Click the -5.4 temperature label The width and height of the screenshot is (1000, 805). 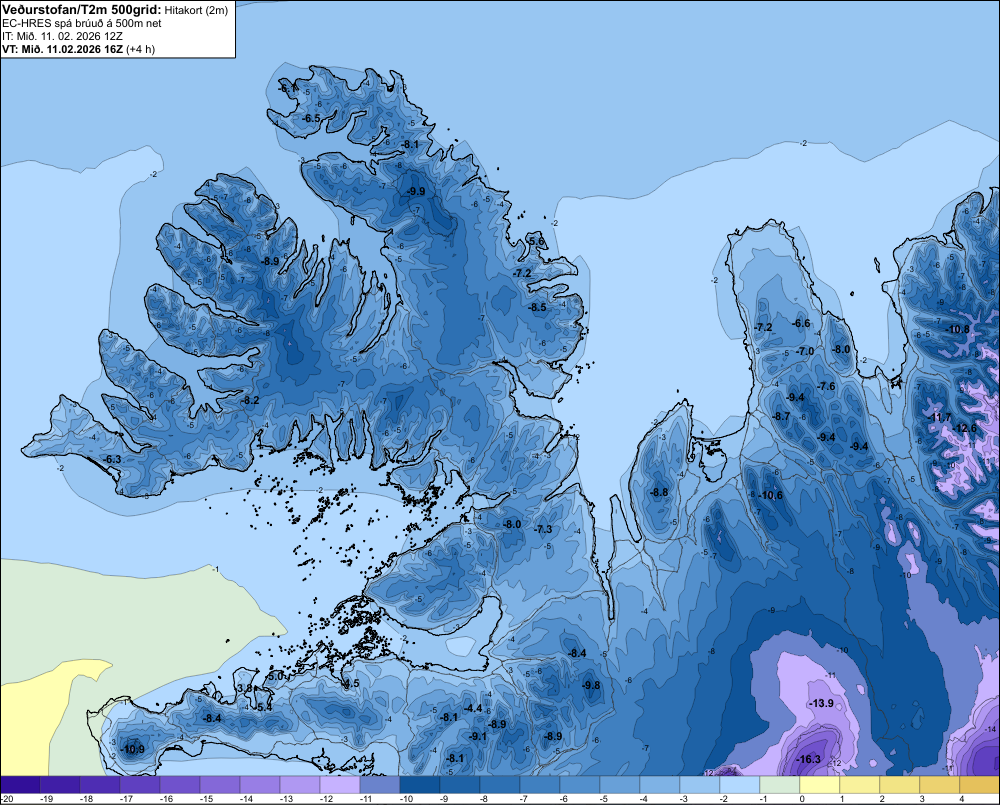pos(263,707)
